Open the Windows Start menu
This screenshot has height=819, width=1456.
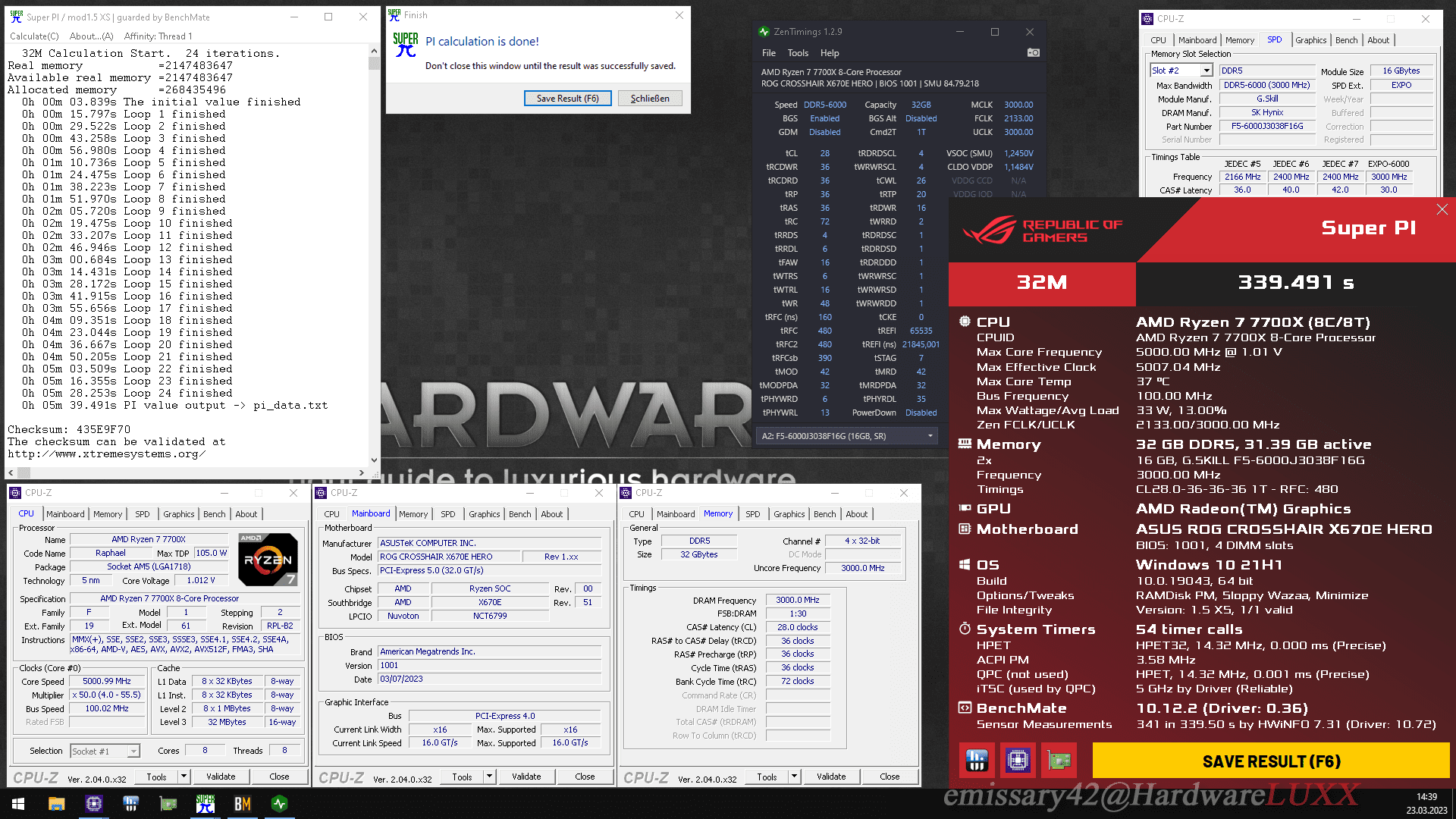coord(18,804)
